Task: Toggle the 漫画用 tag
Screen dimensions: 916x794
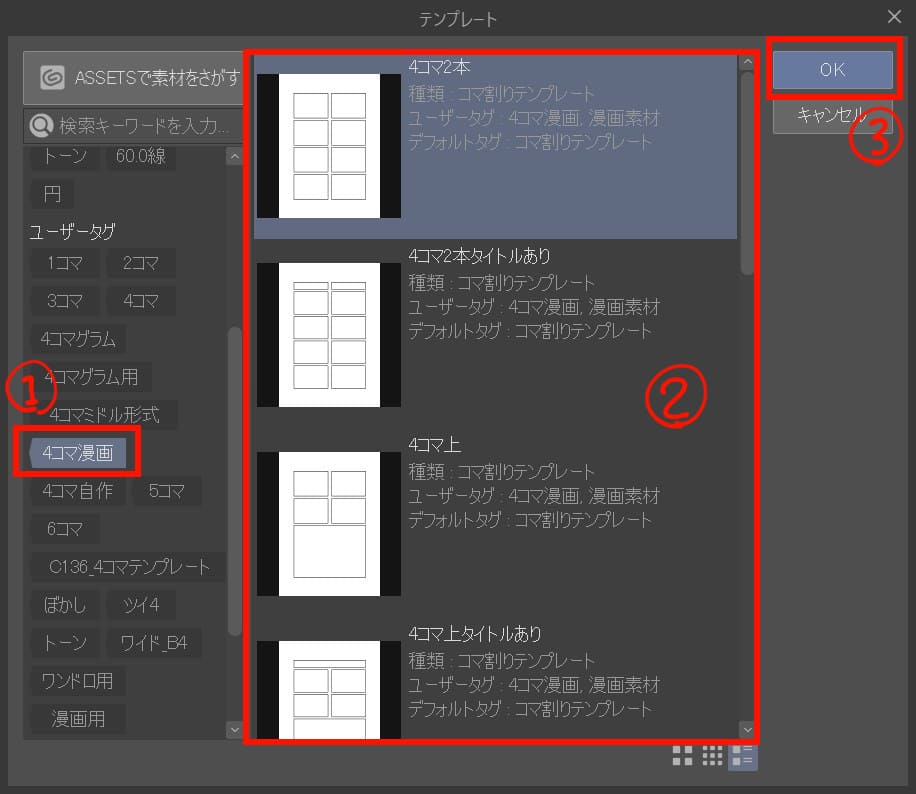Action: click(78, 719)
